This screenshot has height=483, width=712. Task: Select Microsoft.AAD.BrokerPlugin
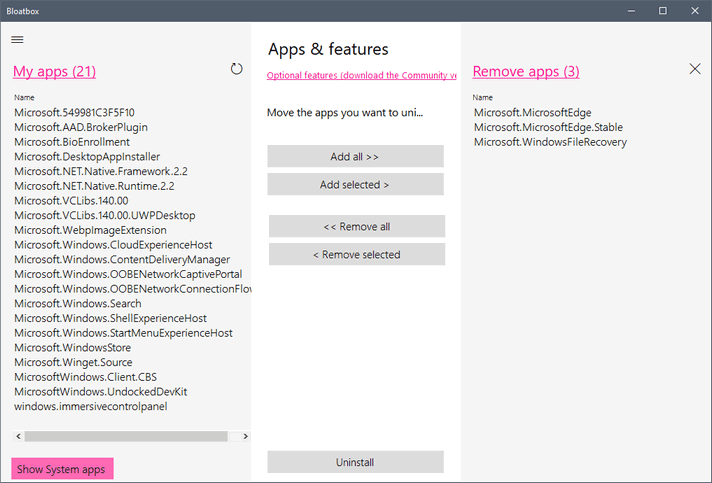pos(81,127)
